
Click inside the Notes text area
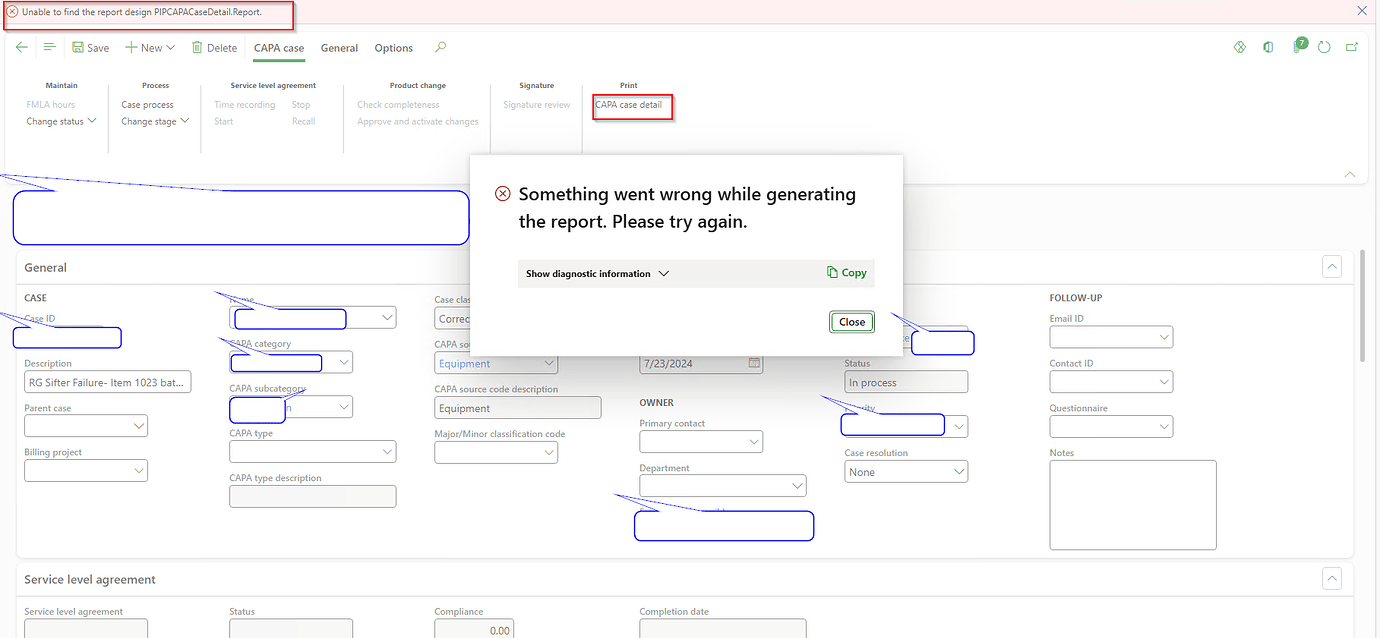1133,505
